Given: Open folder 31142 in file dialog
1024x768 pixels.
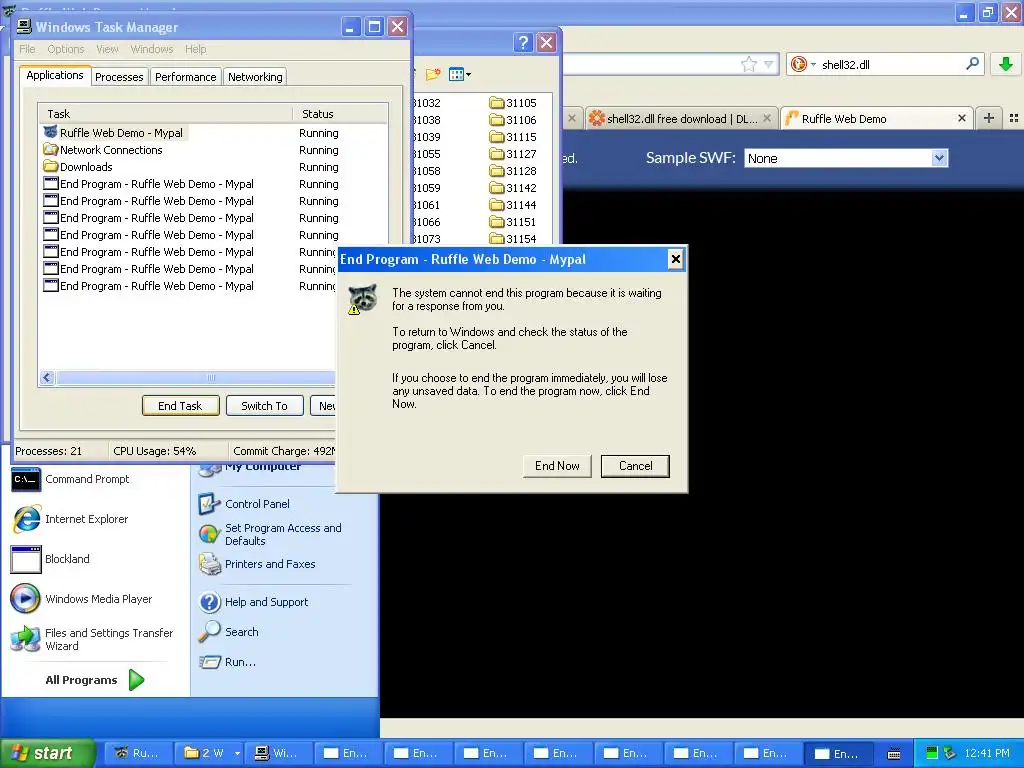Looking at the screenshot, I should 513,187.
